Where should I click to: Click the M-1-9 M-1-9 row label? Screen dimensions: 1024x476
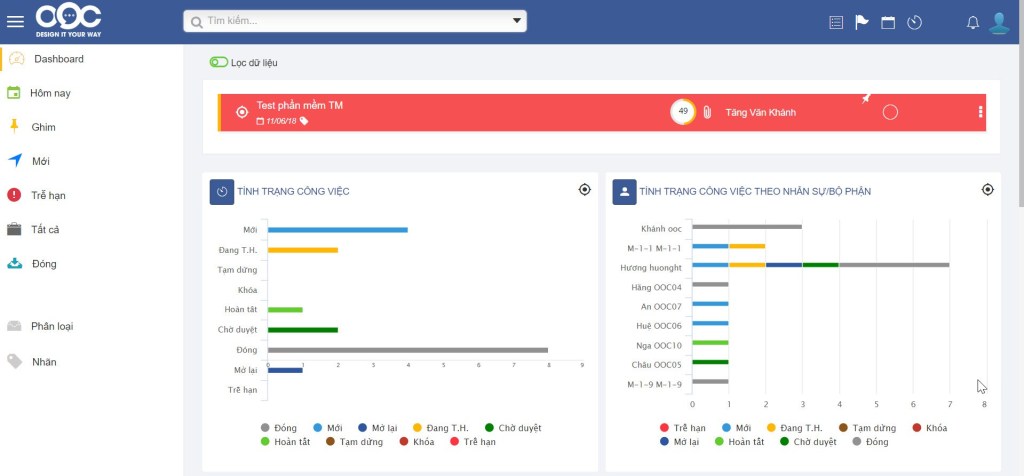point(654,384)
